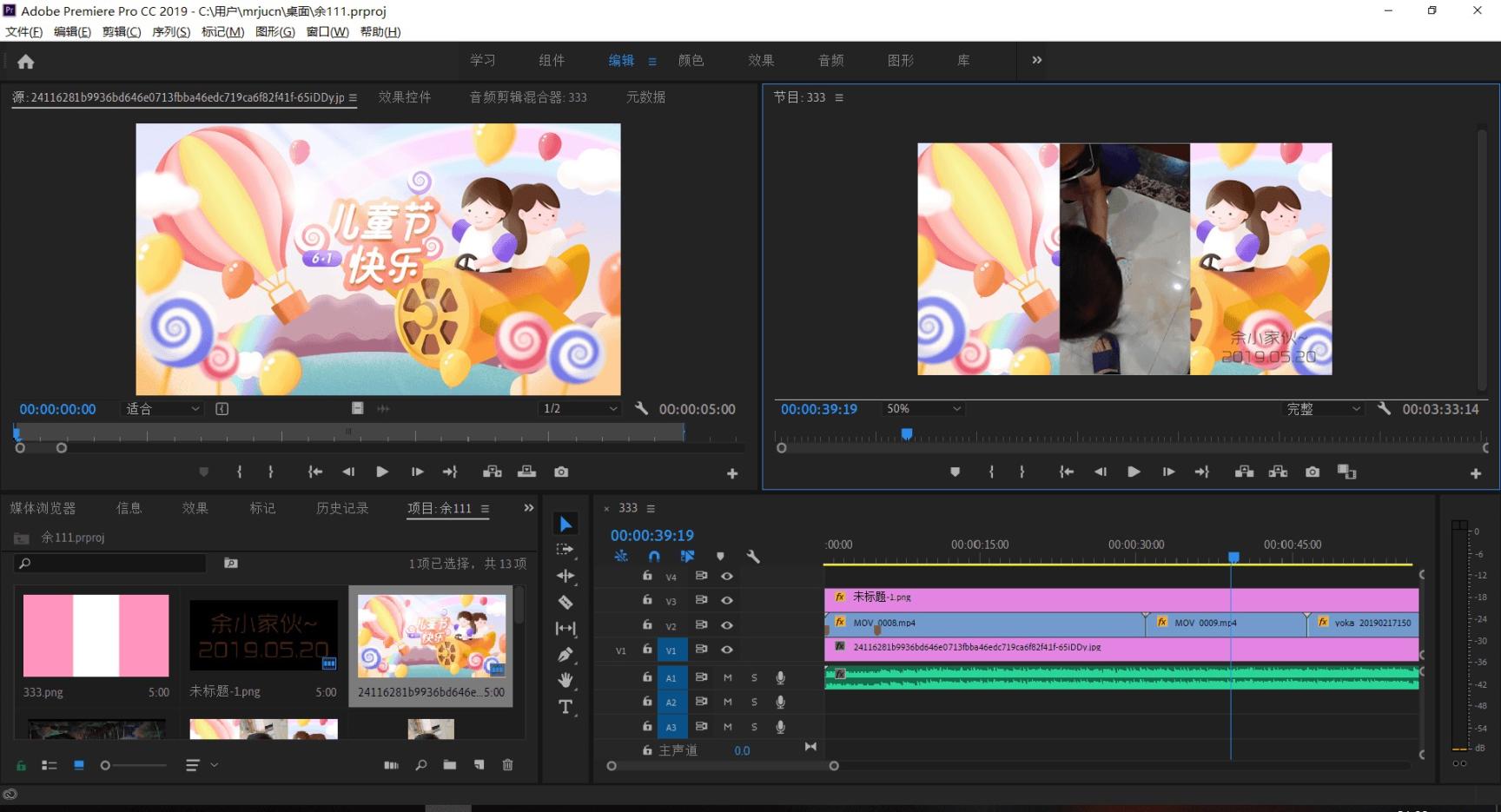The width and height of the screenshot is (1501, 812).
Task: Select the 333.png thumbnail in Project panel
Action: 96,635
